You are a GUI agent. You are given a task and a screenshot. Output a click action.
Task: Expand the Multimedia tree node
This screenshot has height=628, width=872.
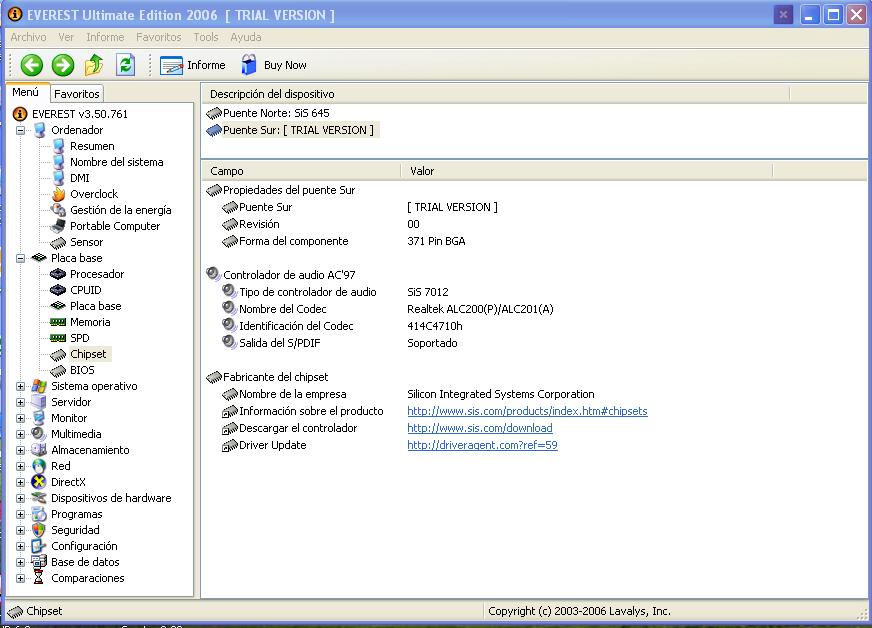pyautogui.click(x=21, y=434)
